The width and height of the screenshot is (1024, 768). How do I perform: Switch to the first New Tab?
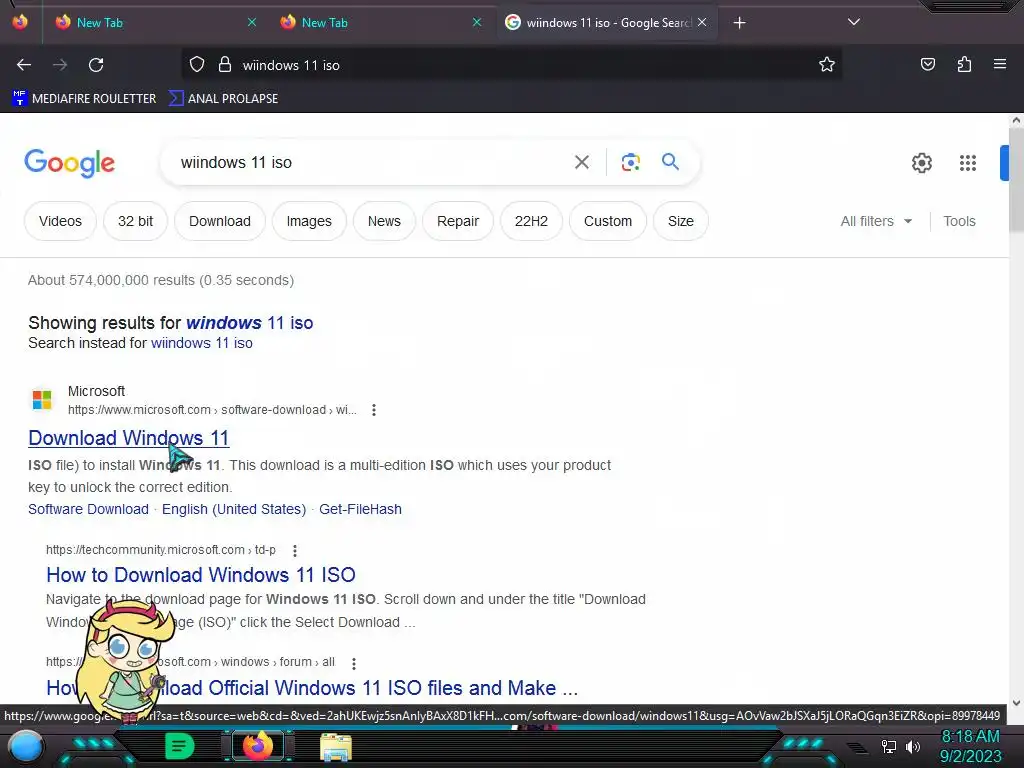(x=155, y=23)
